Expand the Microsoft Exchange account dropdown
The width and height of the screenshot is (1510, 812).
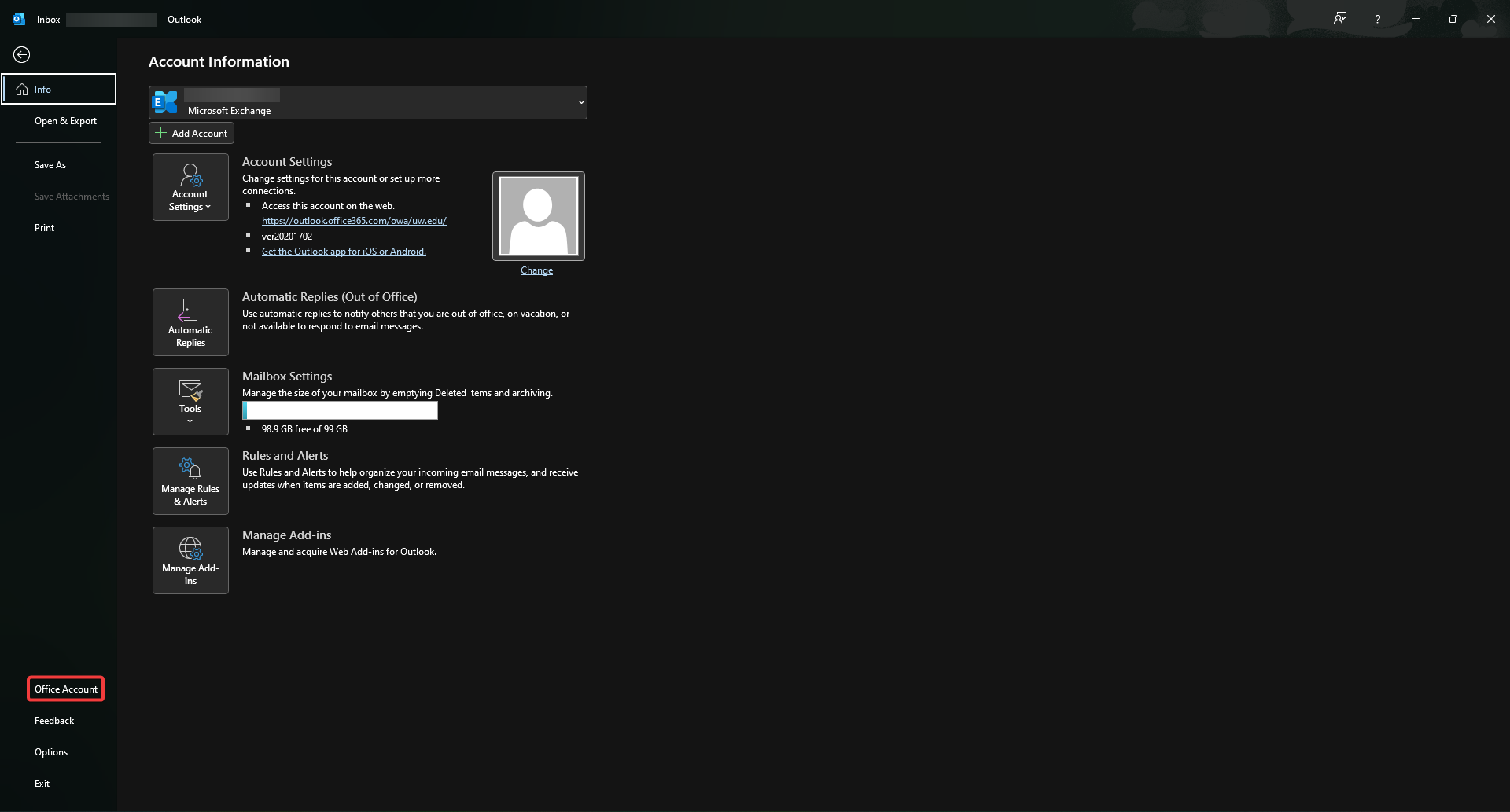click(368, 102)
